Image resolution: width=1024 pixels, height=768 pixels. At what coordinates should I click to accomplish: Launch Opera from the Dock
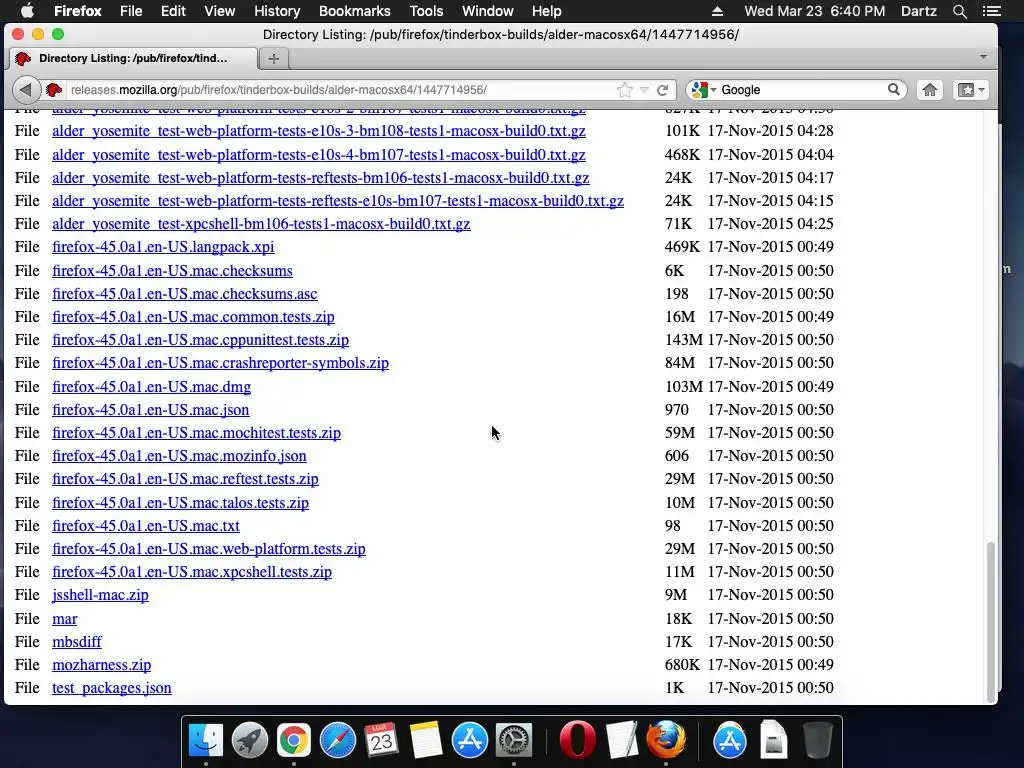point(577,740)
